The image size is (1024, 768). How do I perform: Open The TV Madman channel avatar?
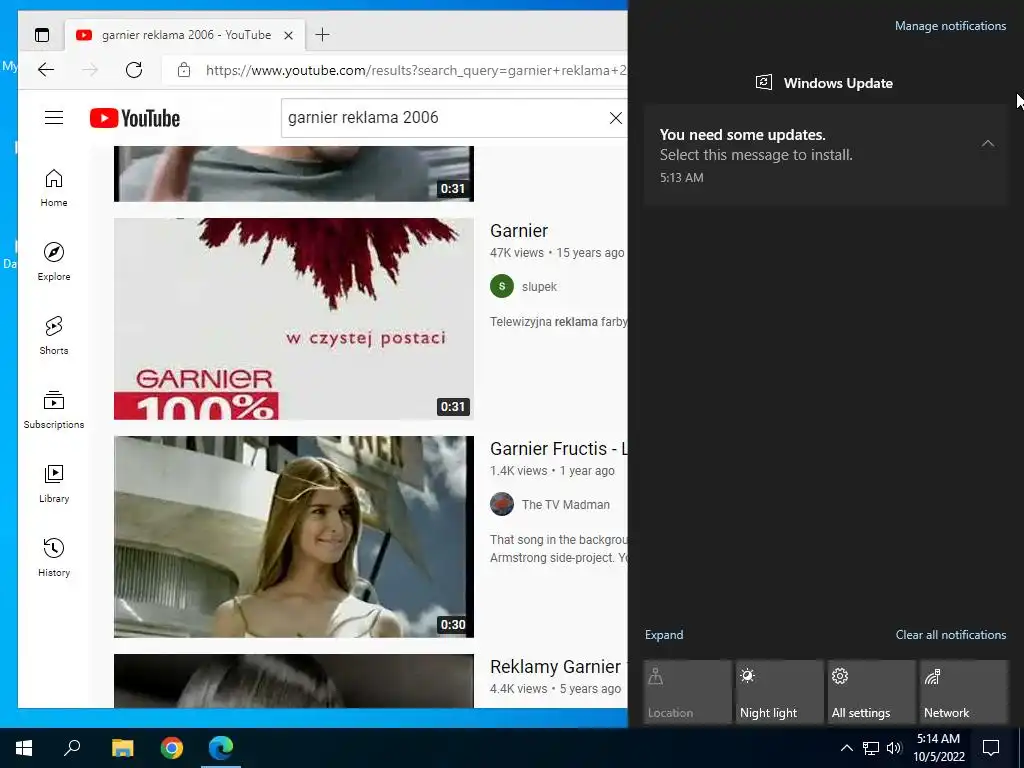pyautogui.click(x=502, y=504)
